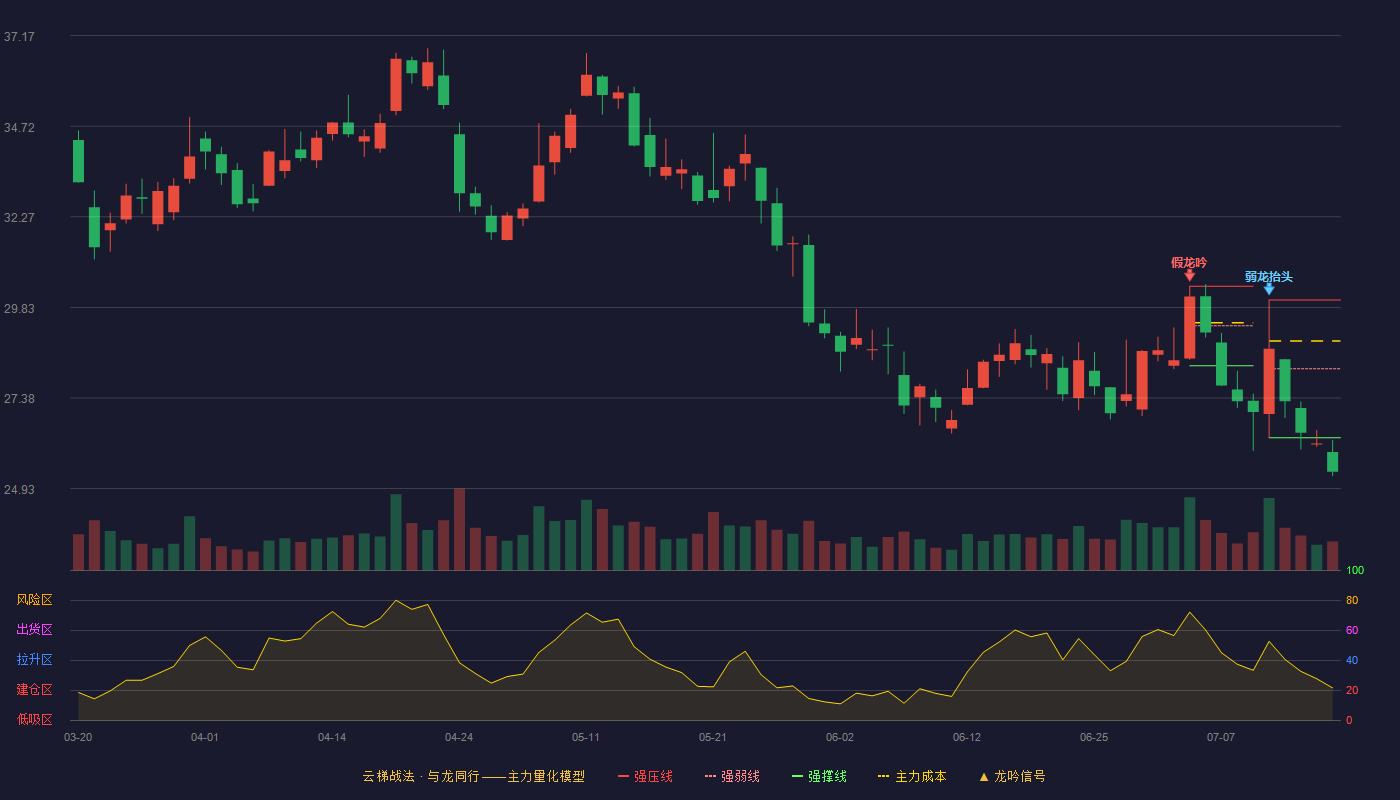
Task: Click the 弱龙抬头 signal text label
Action: [1269, 277]
